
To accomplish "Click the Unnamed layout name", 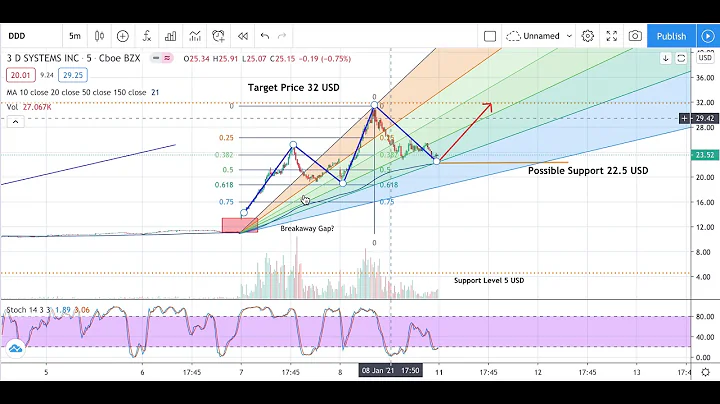I will pos(541,36).
